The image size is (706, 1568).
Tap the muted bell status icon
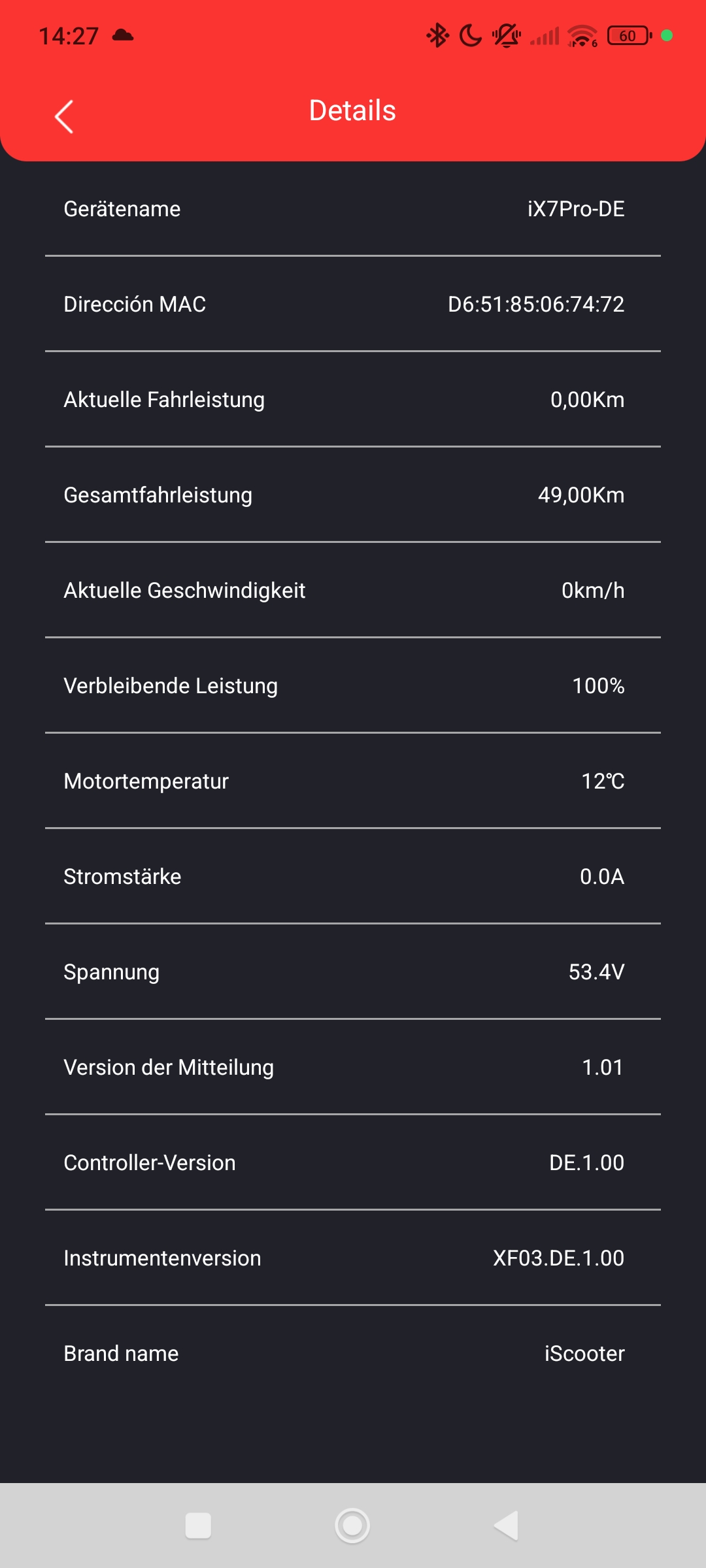pos(507,35)
